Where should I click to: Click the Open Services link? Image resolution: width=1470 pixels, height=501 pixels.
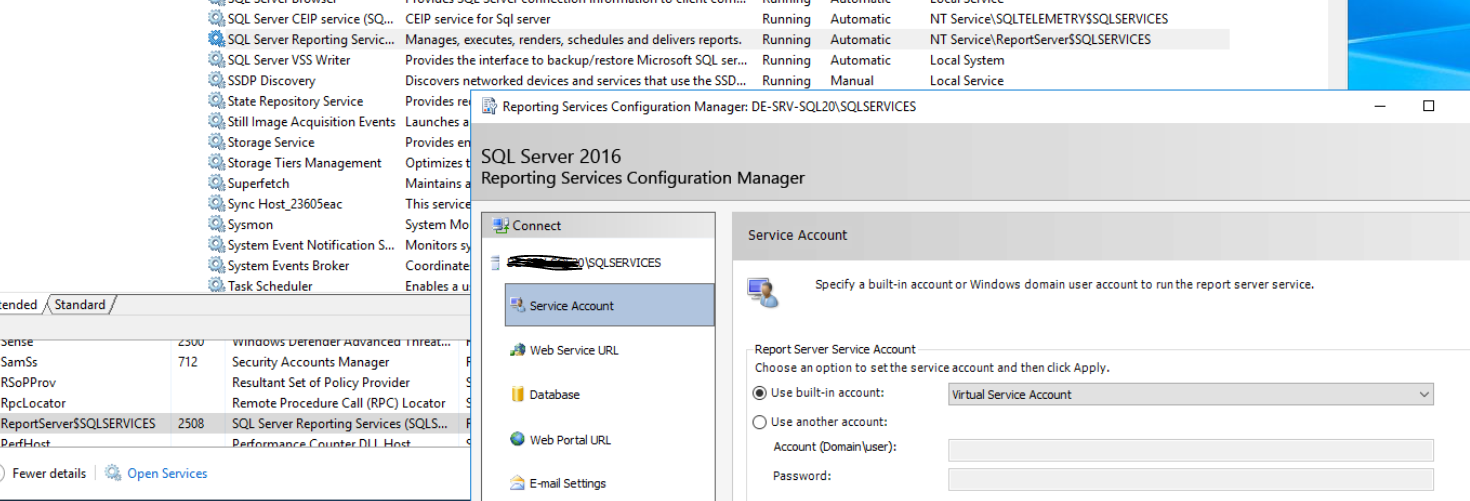tap(167, 473)
